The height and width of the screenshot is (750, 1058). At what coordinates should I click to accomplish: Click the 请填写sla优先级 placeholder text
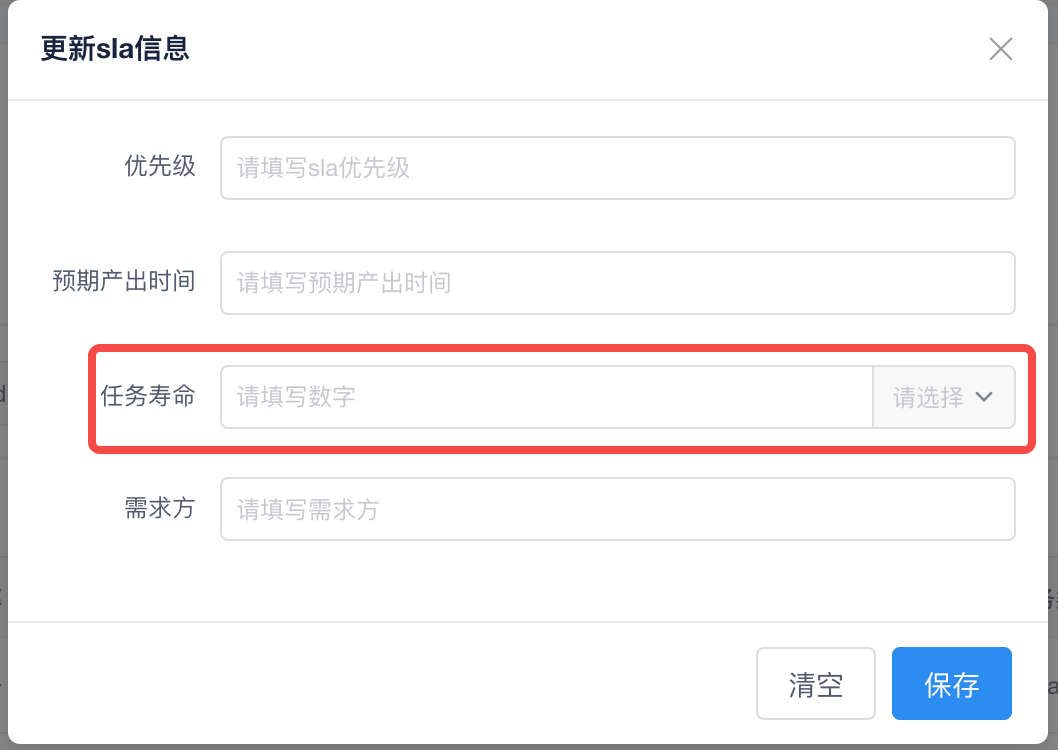[323, 168]
